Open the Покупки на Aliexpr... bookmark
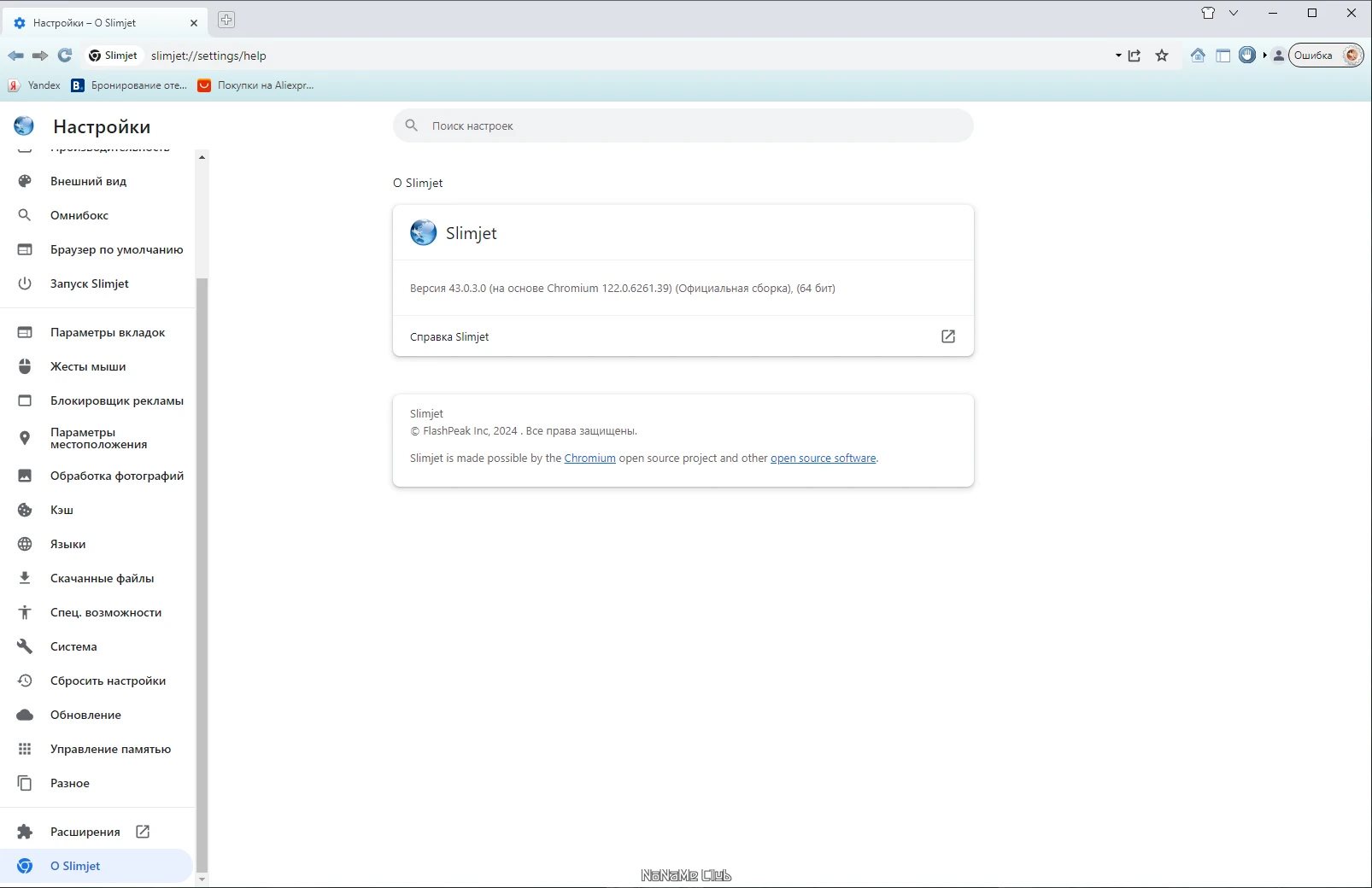This screenshot has height=888, width=1372. point(255,85)
